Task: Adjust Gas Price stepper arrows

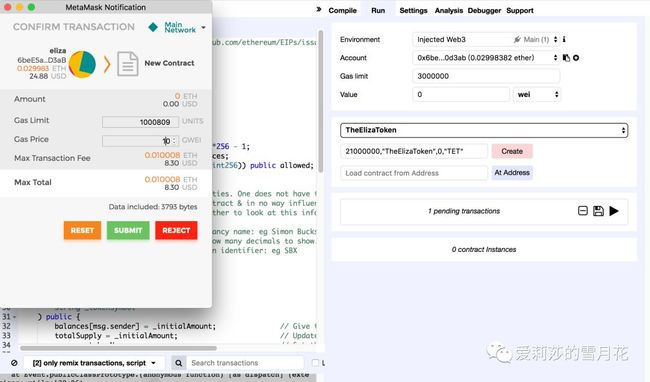Action: tap(175, 141)
